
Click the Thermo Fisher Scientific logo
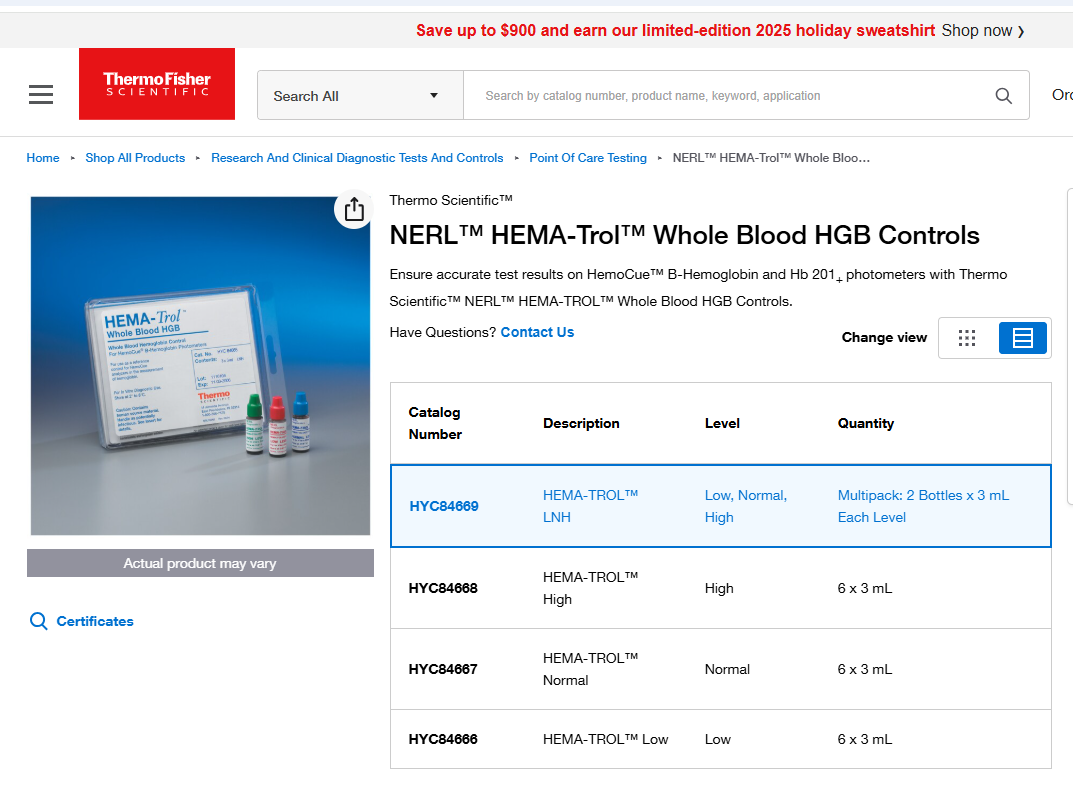157,84
